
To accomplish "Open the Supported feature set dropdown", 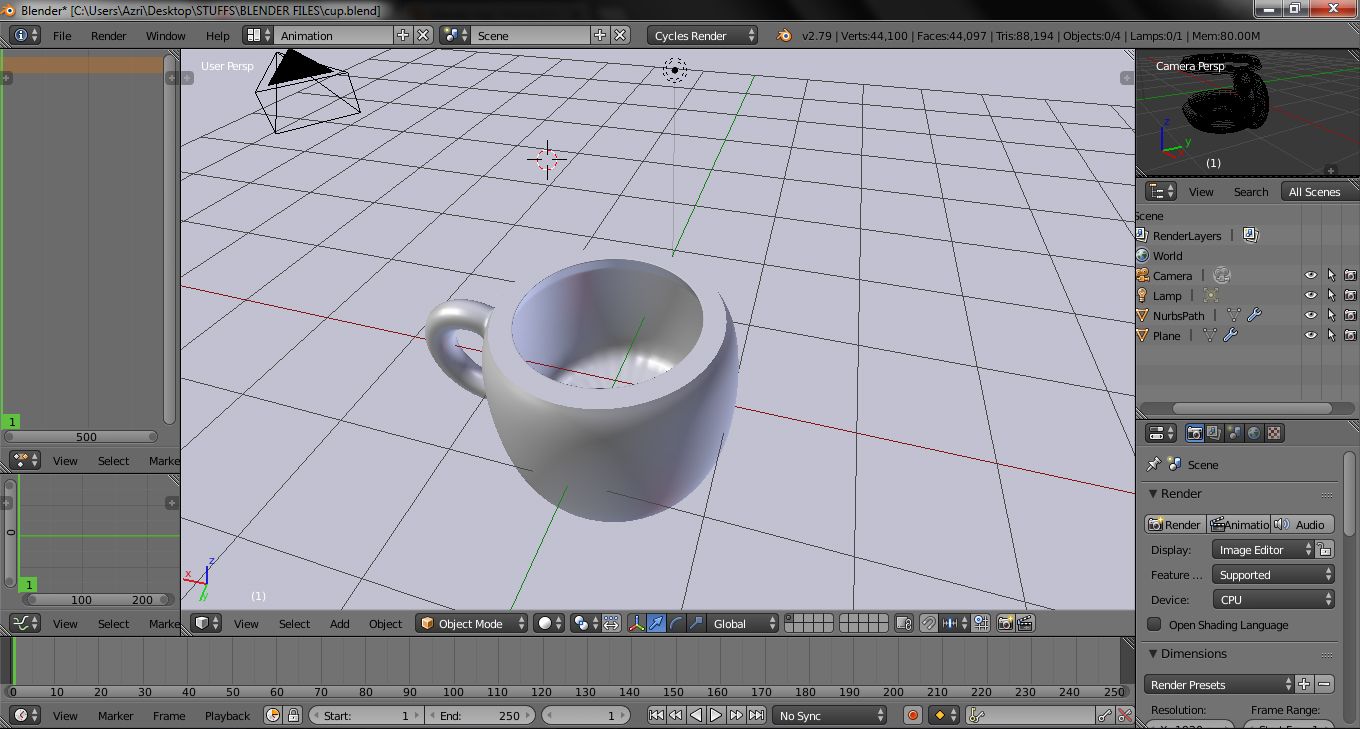I will click(1273, 574).
